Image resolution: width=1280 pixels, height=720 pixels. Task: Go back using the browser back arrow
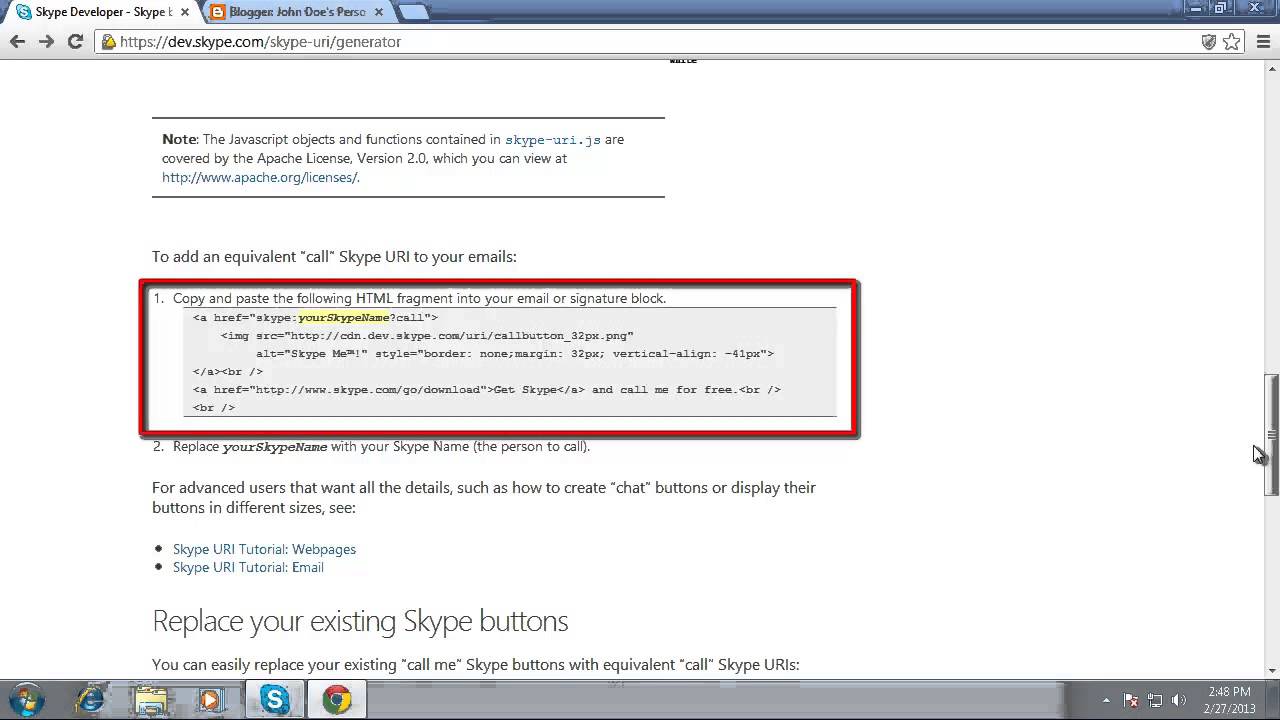pos(17,42)
